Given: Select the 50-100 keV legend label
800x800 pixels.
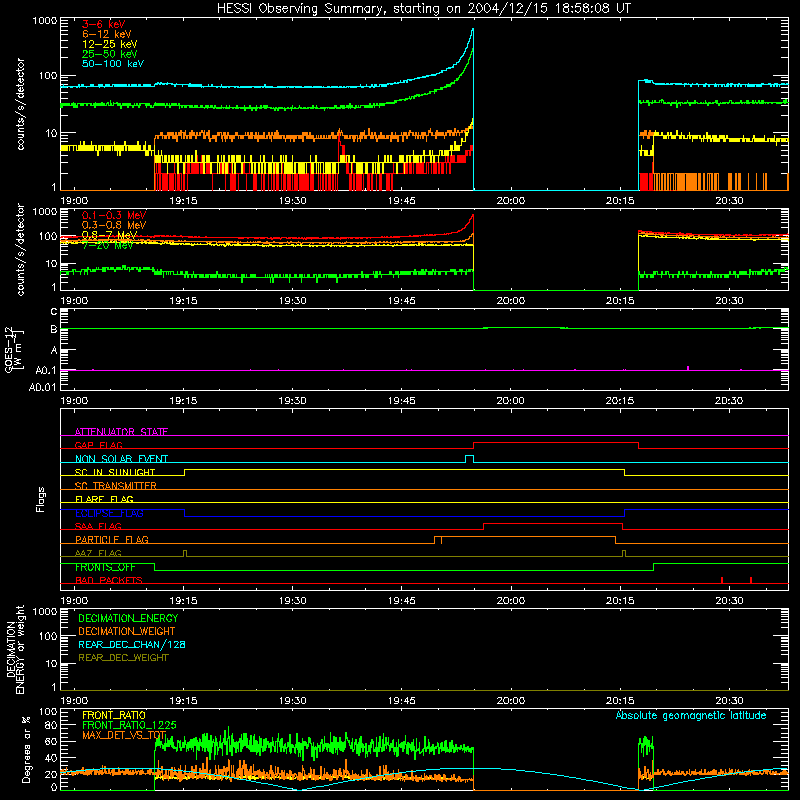Looking at the screenshot, I should coord(113,64).
